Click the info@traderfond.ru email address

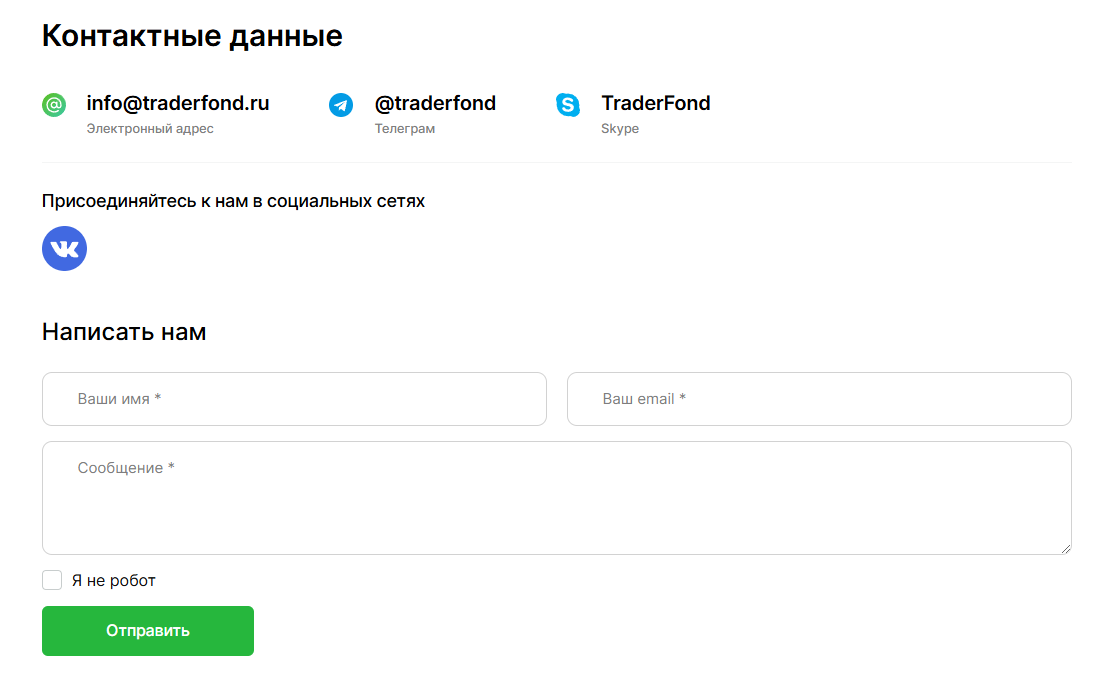[178, 103]
